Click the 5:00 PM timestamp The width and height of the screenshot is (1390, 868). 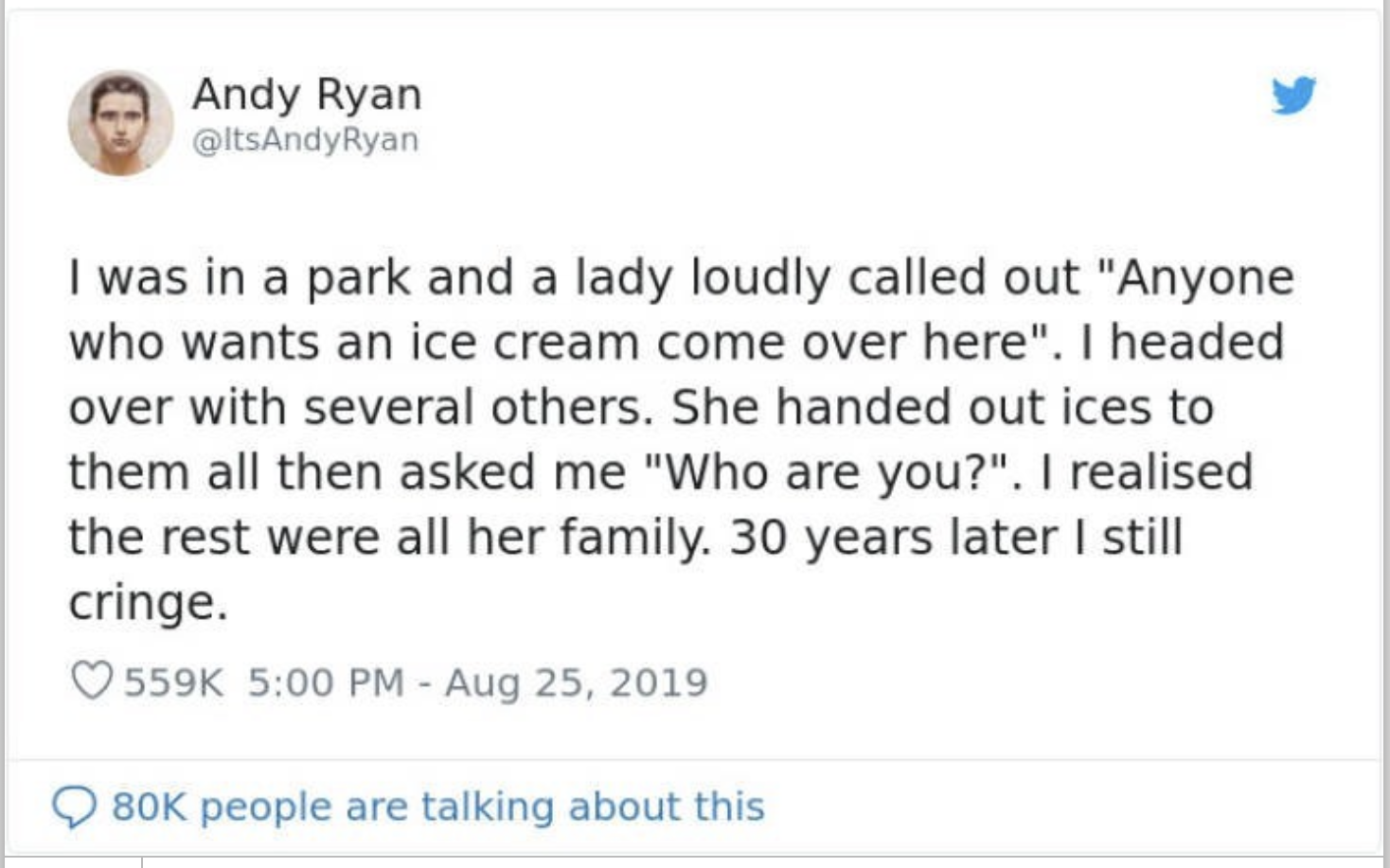[x=326, y=682]
